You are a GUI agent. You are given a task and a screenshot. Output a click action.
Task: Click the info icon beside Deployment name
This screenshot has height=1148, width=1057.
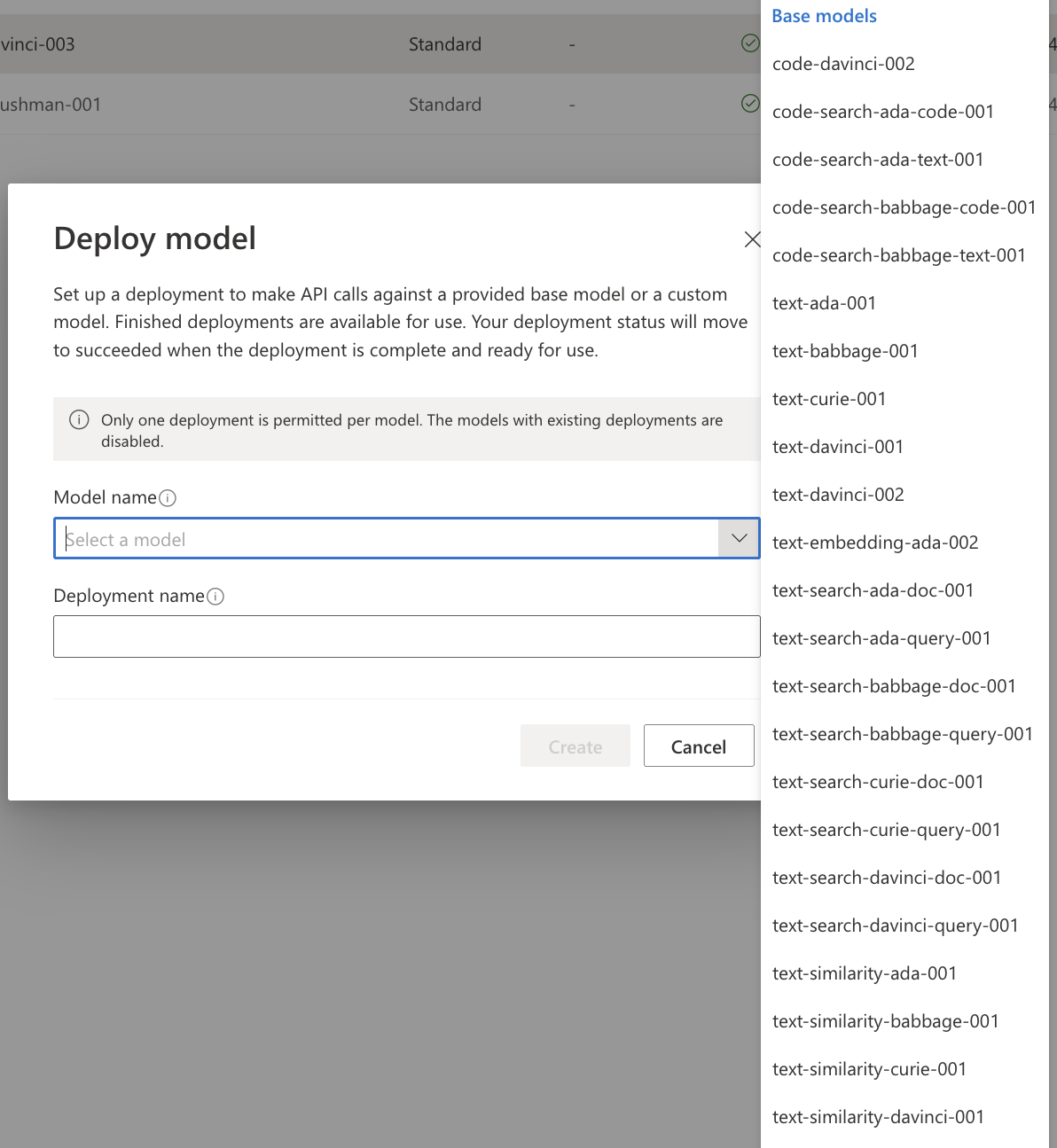(x=215, y=597)
